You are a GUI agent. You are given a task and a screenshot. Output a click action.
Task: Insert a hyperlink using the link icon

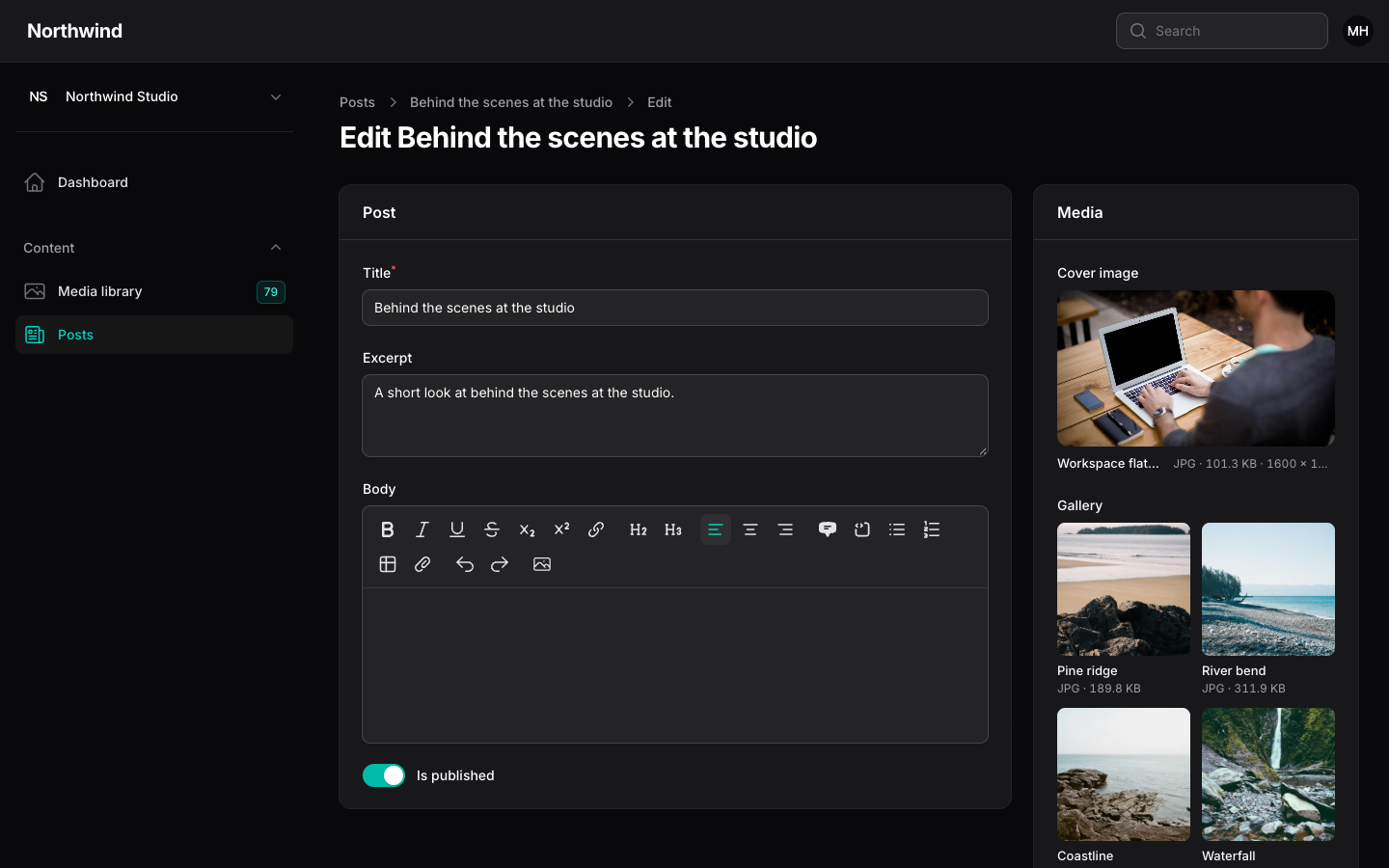click(596, 529)
